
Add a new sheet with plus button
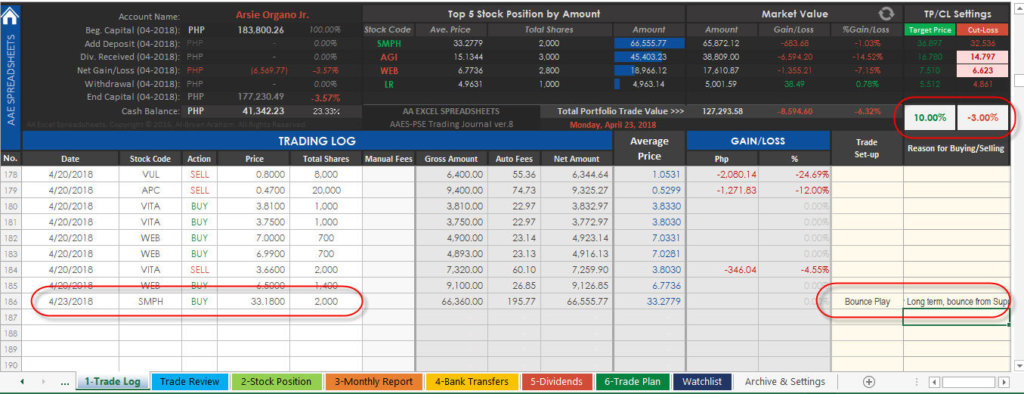(869, 382)
